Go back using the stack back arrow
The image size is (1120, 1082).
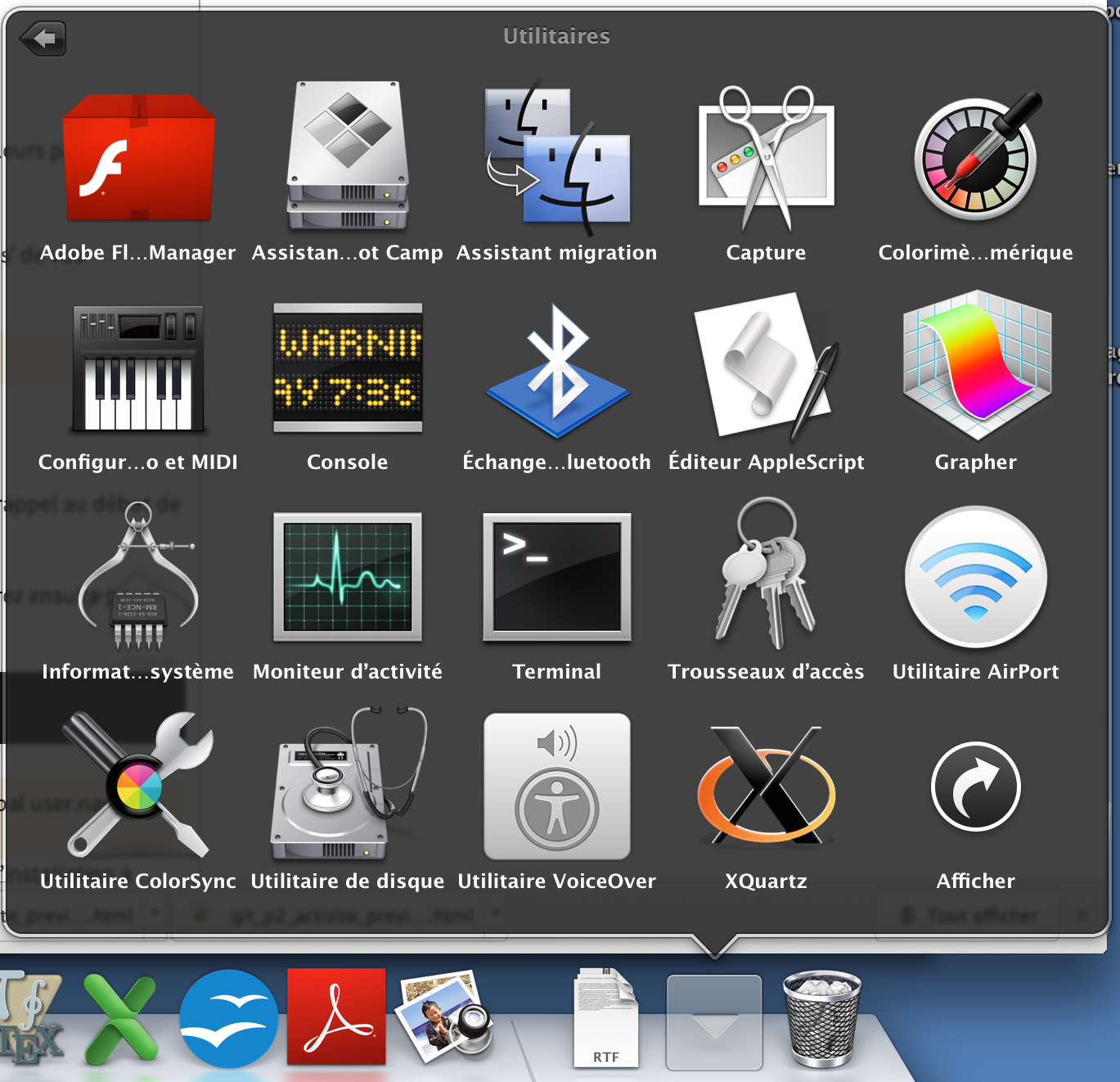[x=43, y=38]
